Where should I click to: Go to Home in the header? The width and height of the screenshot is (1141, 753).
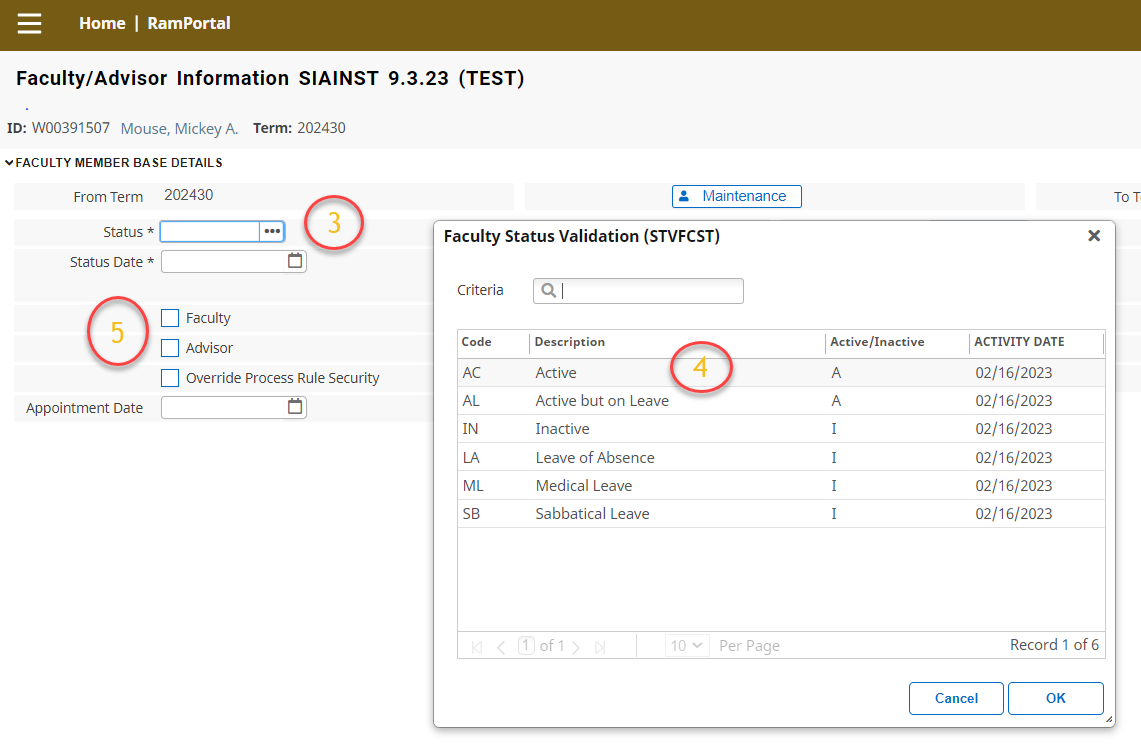point(102,23)
